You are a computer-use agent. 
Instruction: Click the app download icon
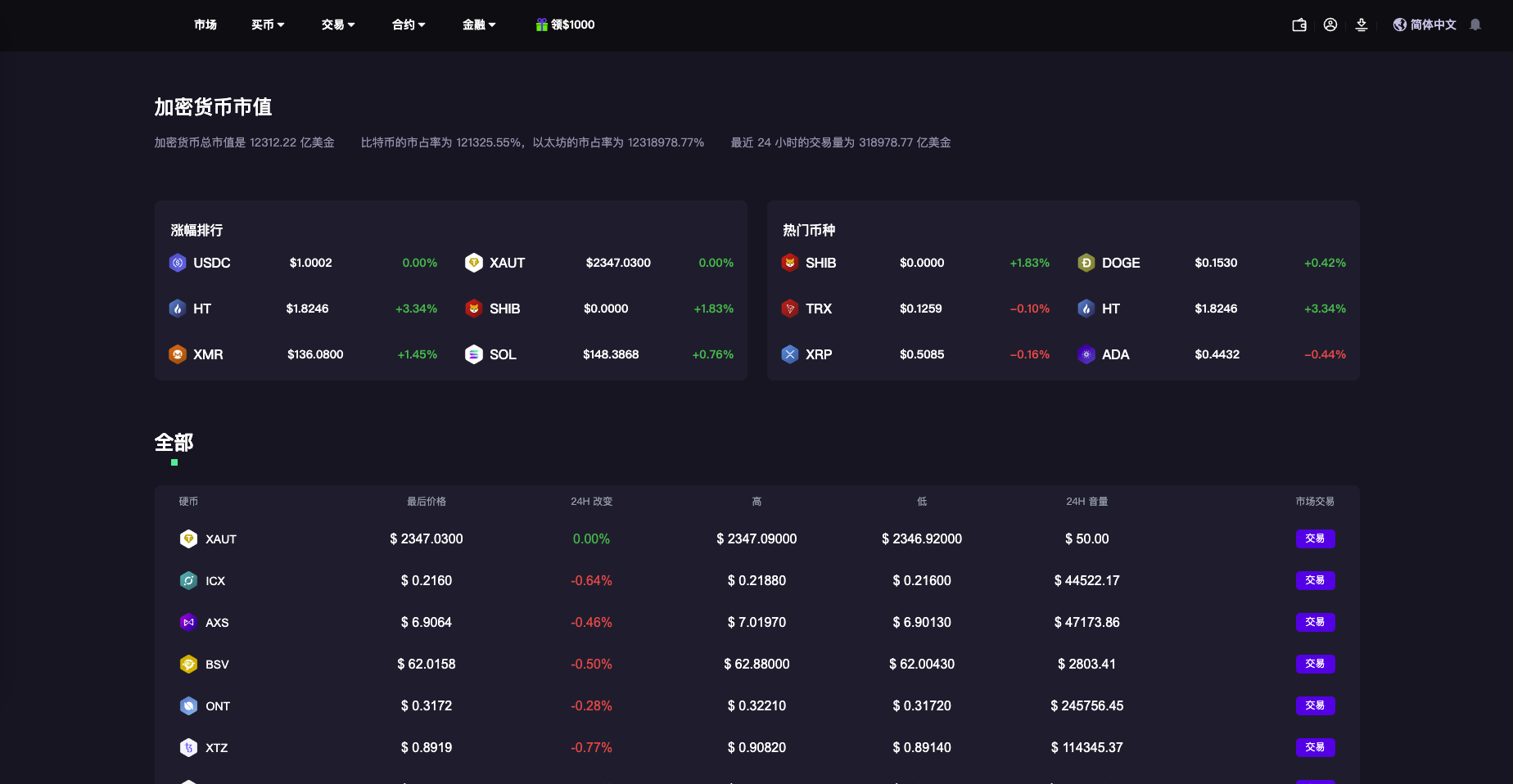coord(1362,25)
